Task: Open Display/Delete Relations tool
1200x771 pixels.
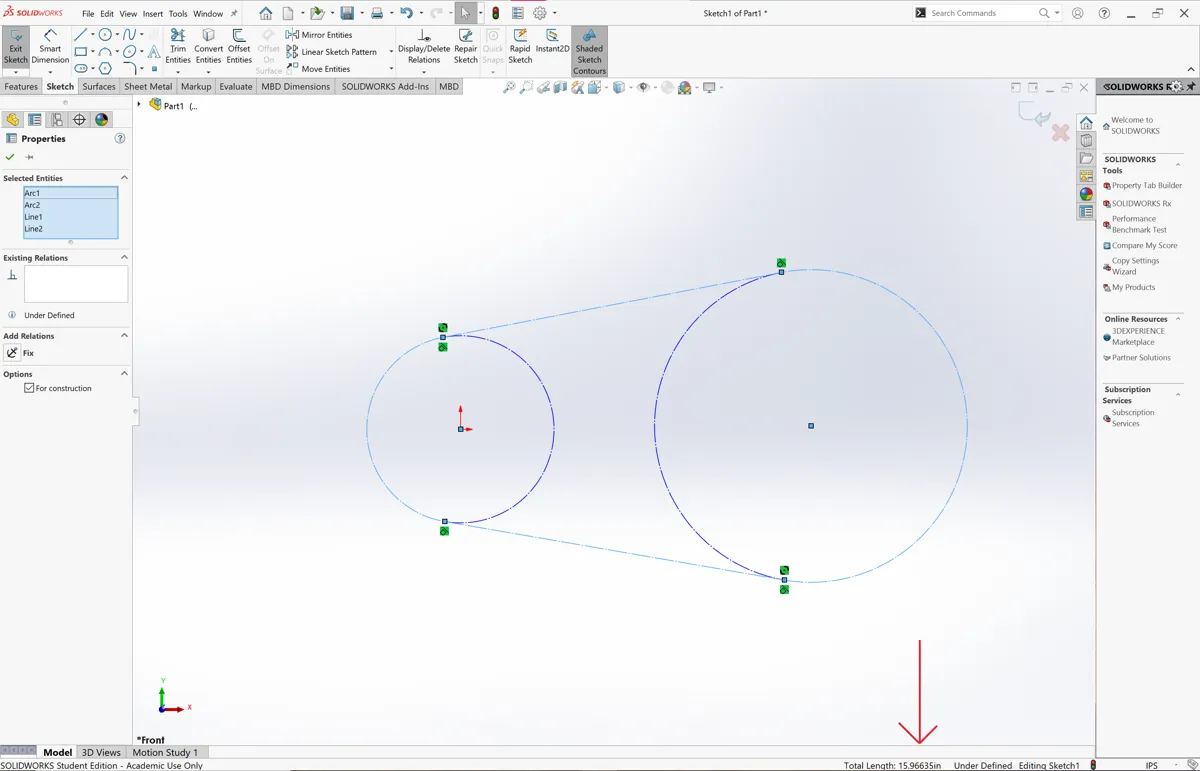Action: click(x=422, y=45)
